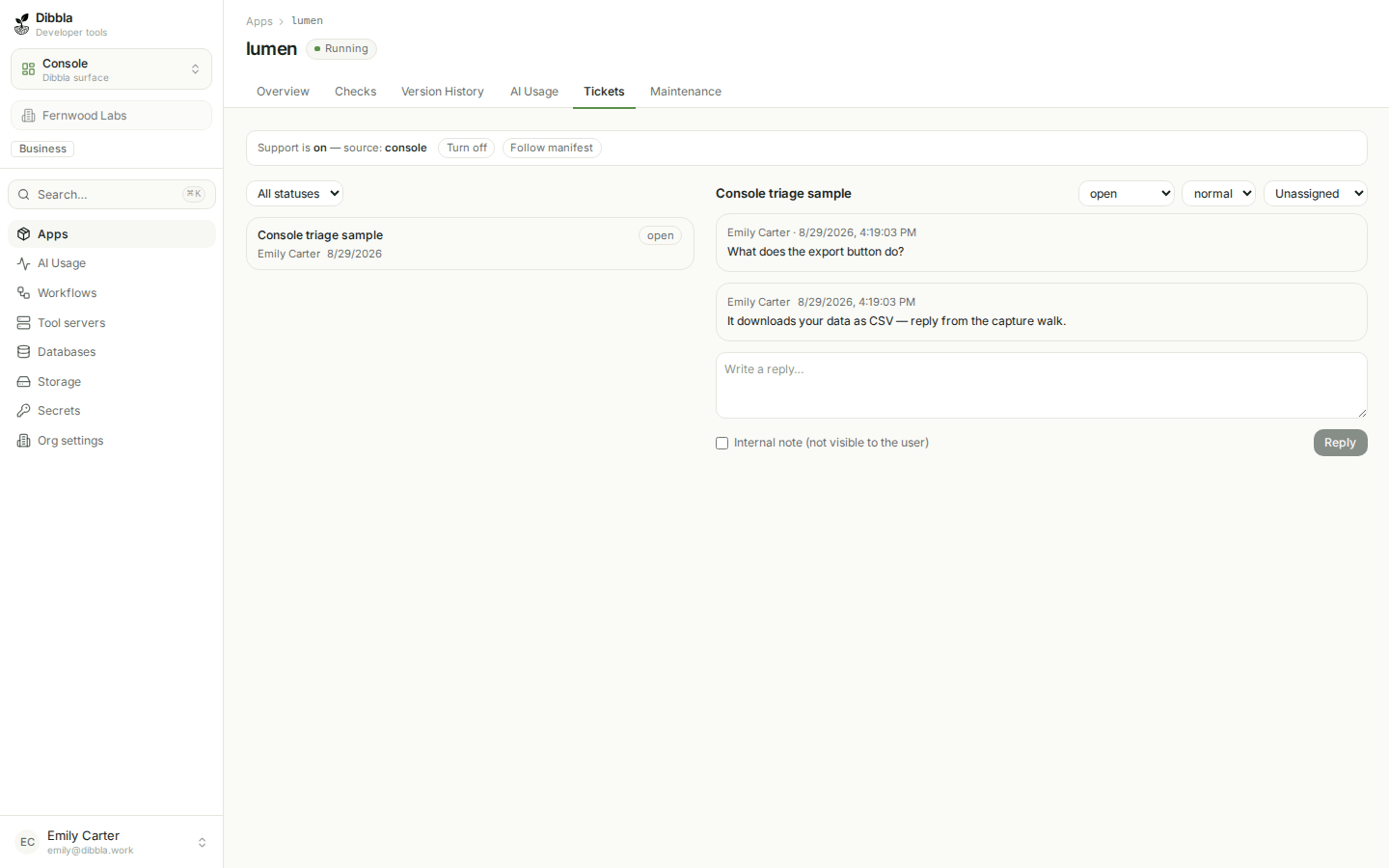Viewport: 1389px width, 868px height.
Task: Click the Search input field
Action: pos(112,195)
